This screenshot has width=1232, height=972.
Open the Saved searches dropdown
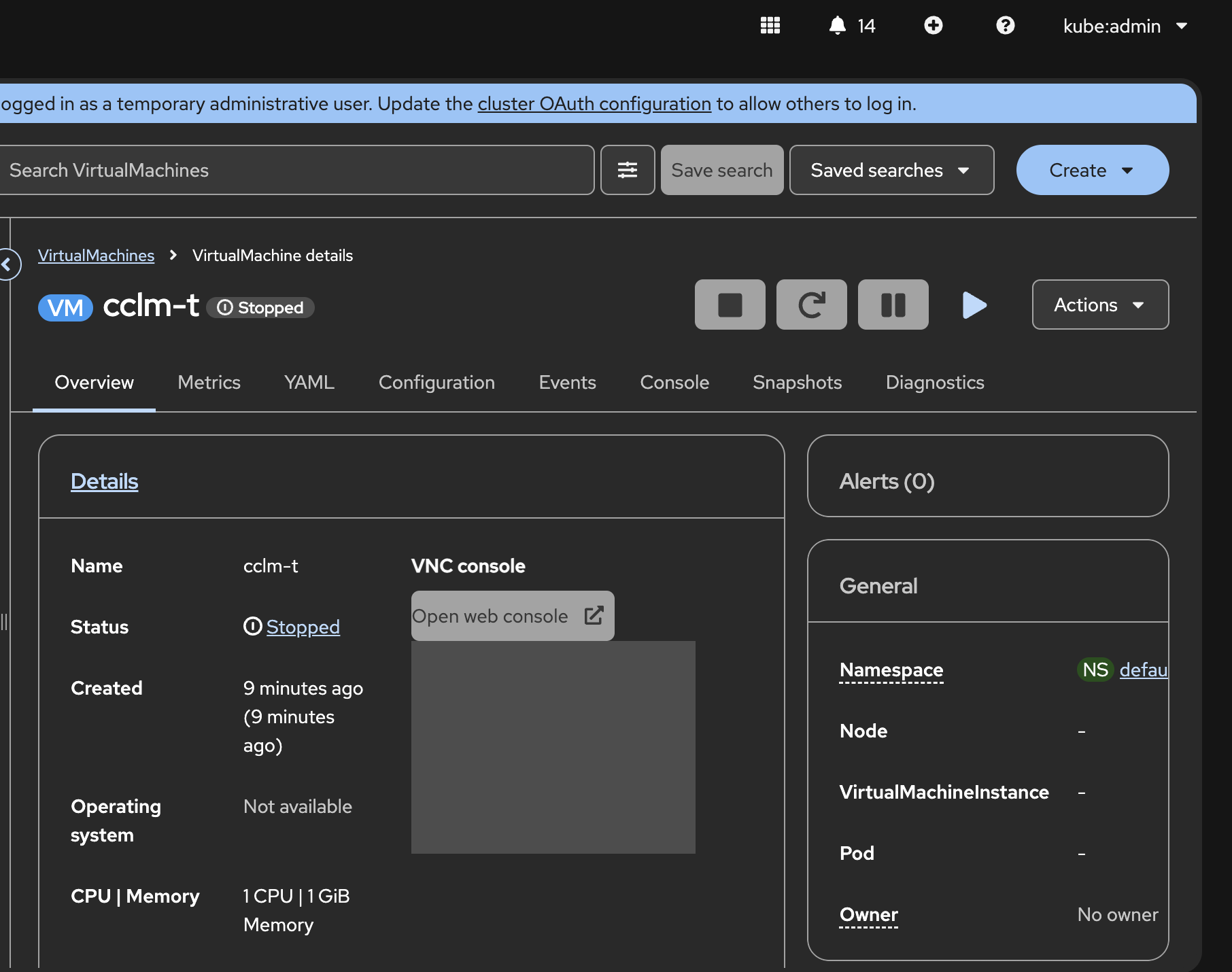891,170
